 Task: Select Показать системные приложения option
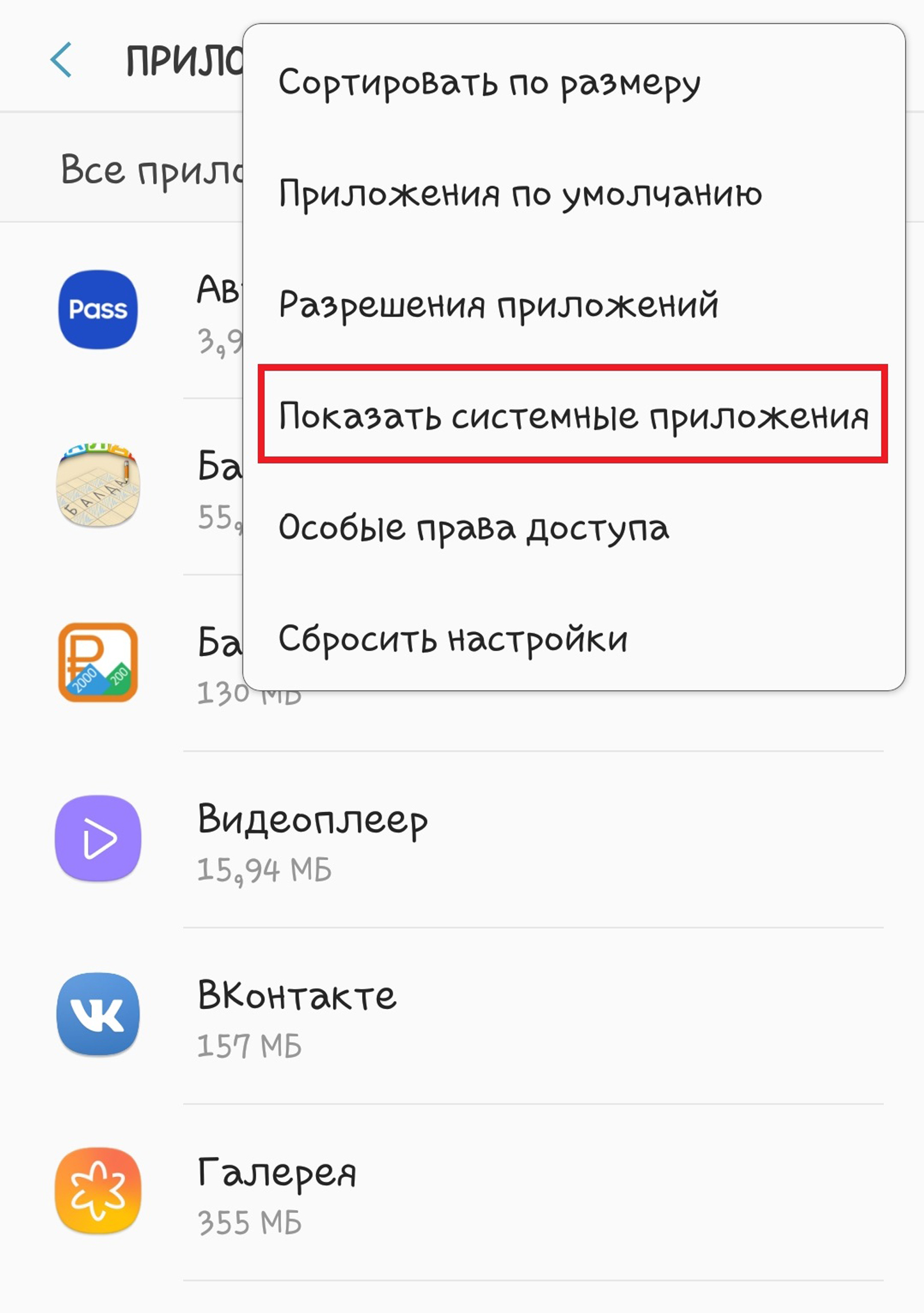[574, 416]
